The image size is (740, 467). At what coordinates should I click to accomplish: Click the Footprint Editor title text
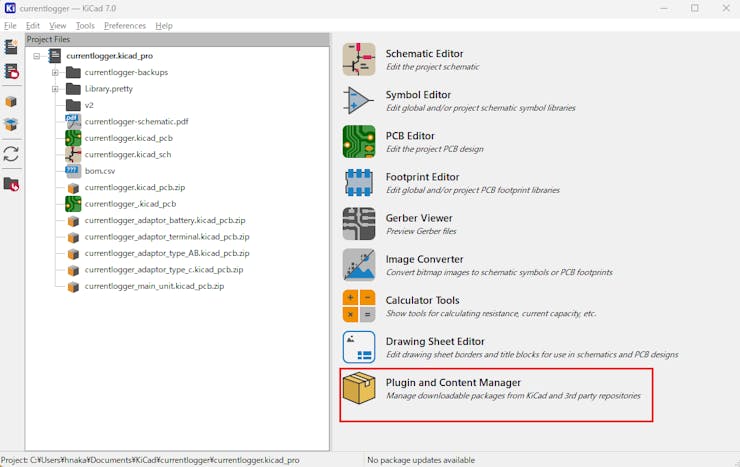click(x=422, y=177)
